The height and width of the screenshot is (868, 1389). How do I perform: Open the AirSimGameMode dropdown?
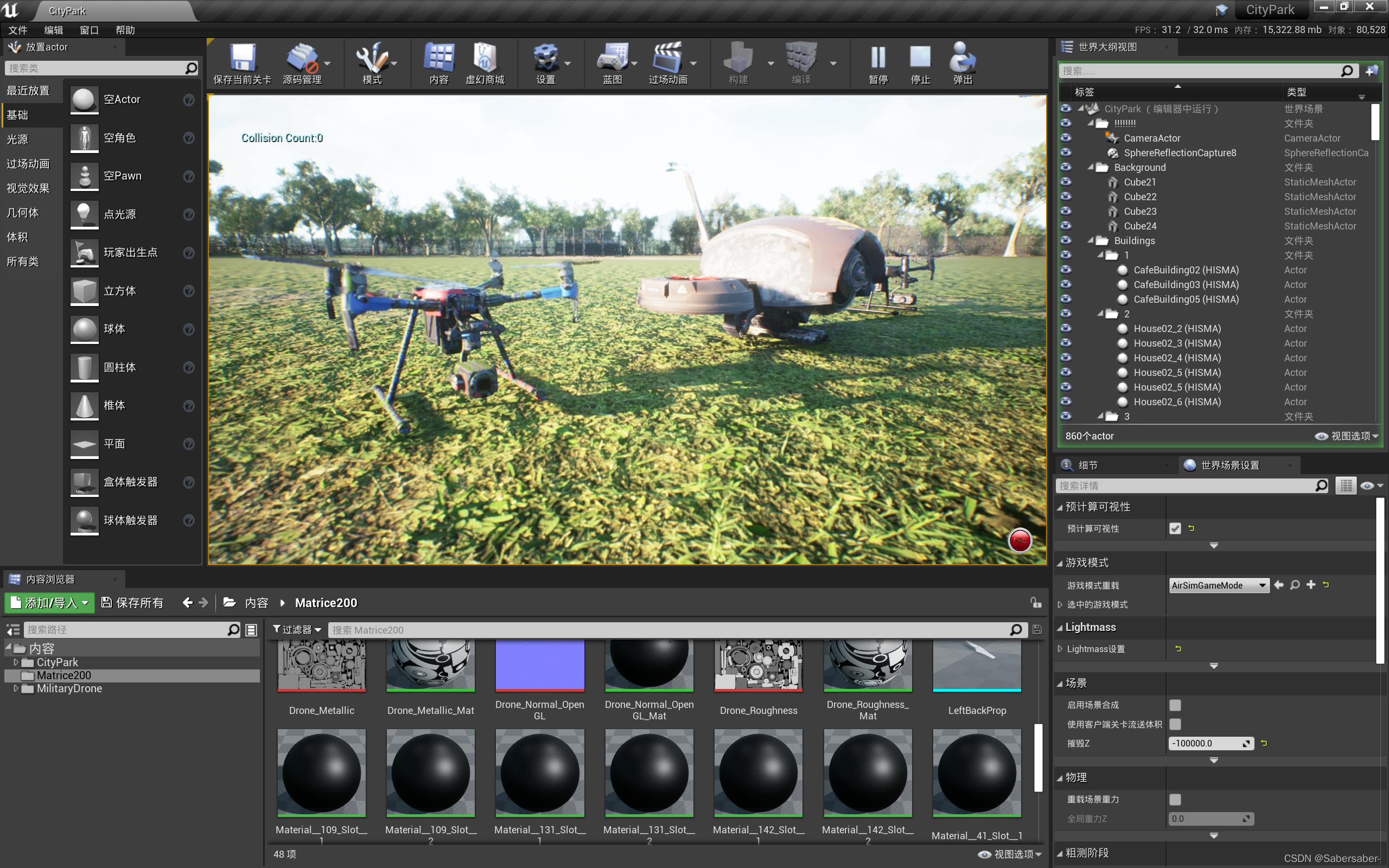click(1219, 585)
